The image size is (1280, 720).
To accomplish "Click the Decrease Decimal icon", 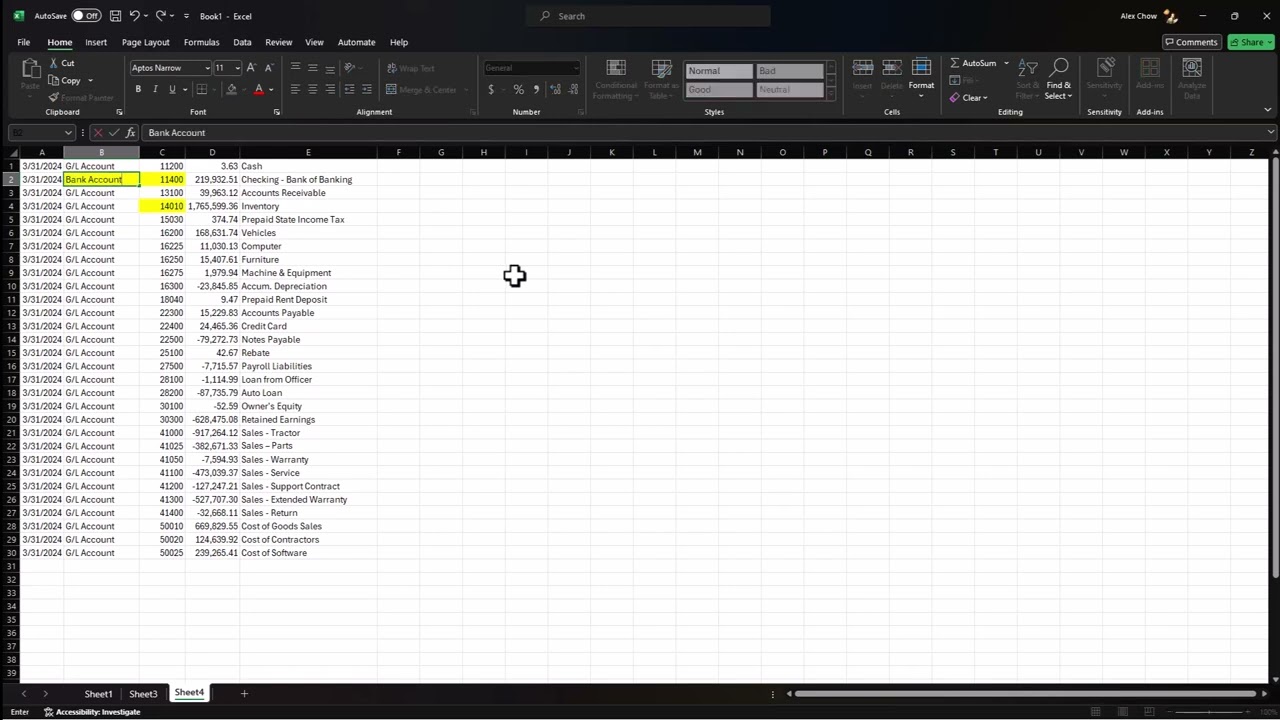I will 573,89.
